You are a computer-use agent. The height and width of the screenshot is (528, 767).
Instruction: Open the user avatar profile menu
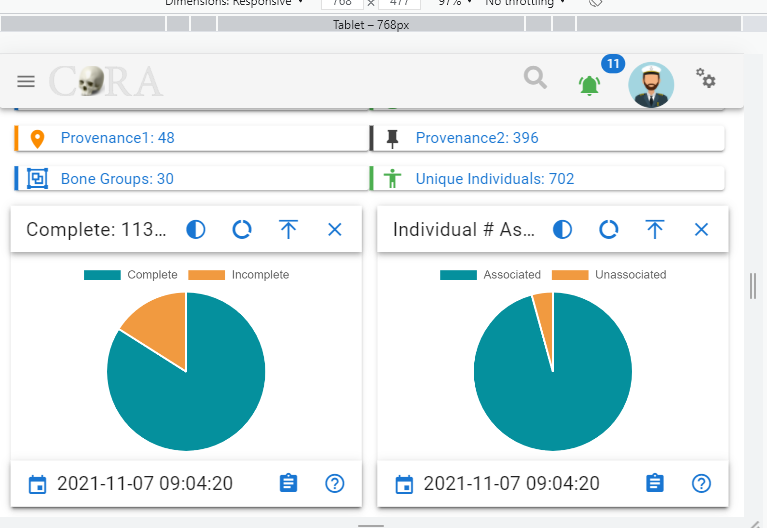point(651,85)
